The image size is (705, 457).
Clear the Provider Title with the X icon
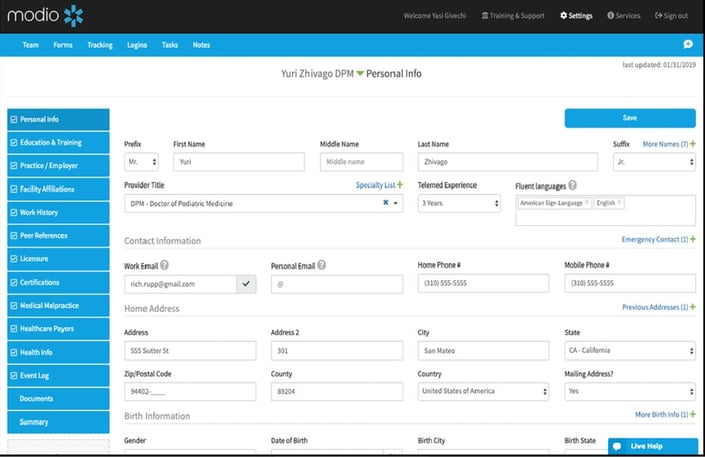click(385, 202)
